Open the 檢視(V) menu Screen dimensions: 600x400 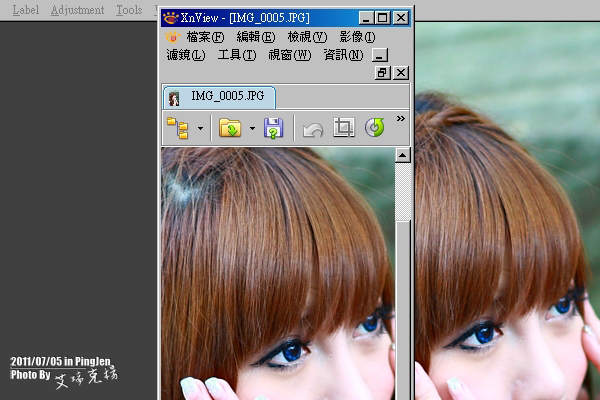click(307, 37)
